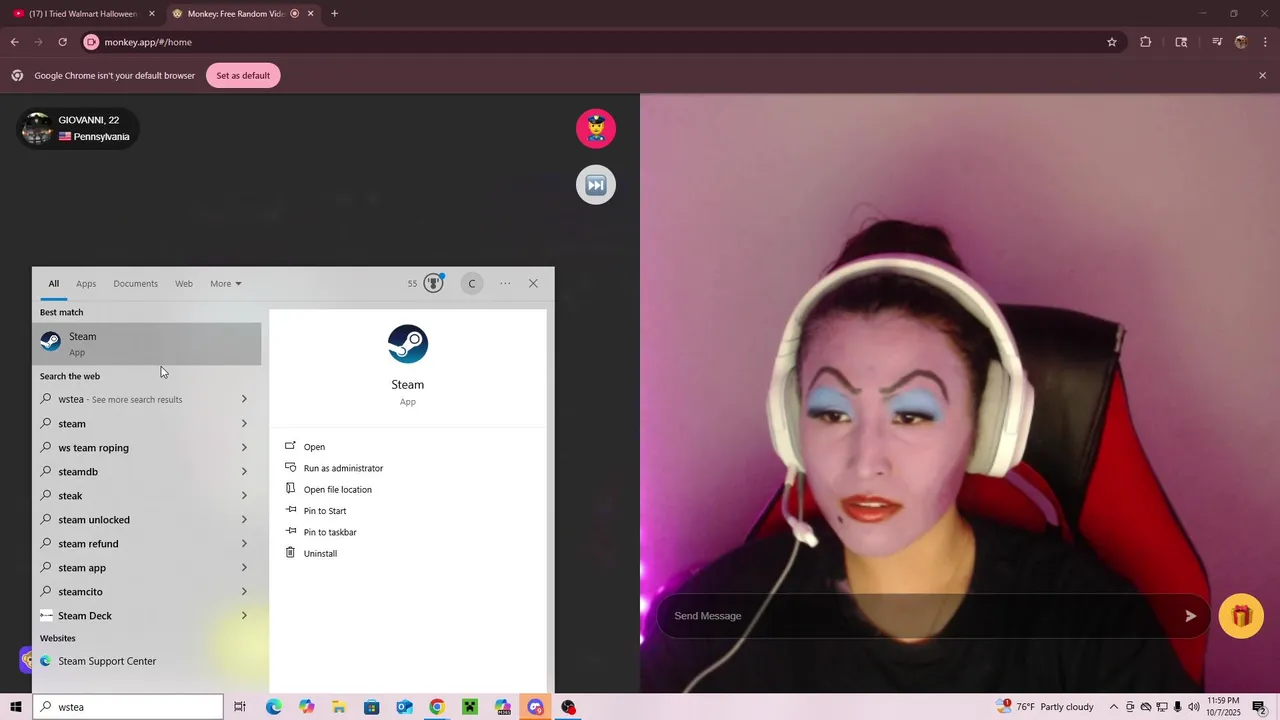Viewport: 1280px width, 720px height.
Task: Click the Windows Start button
Action: point(16,707)
